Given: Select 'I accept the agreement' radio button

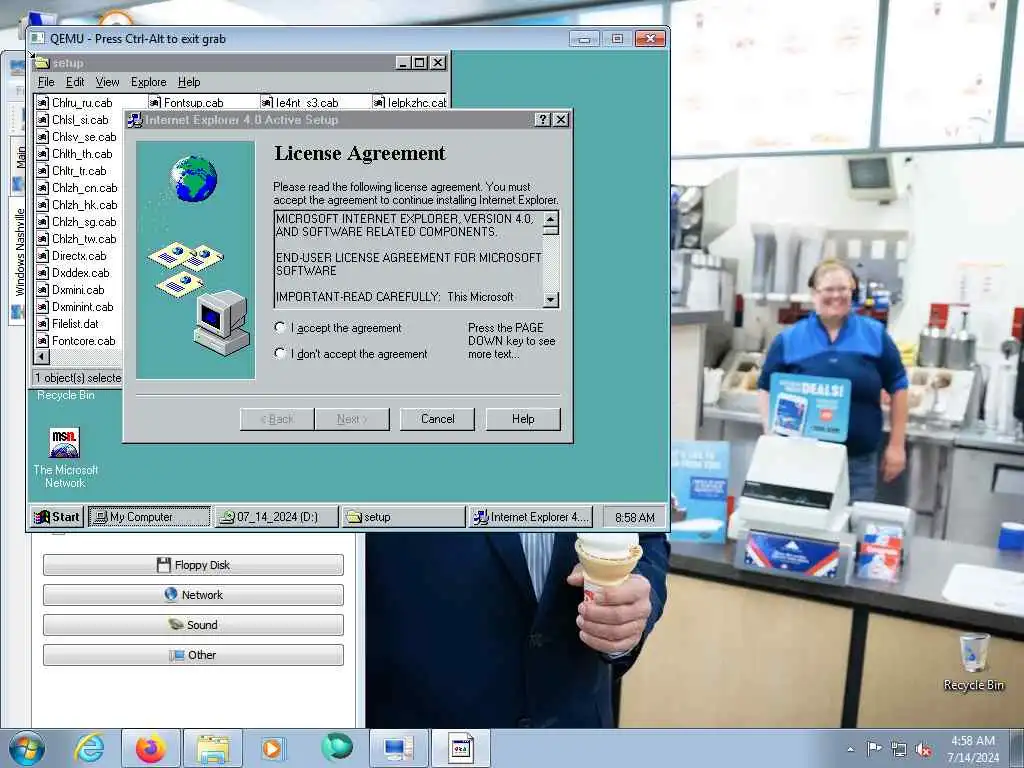Looking at the screenshot, I should 280,327.
